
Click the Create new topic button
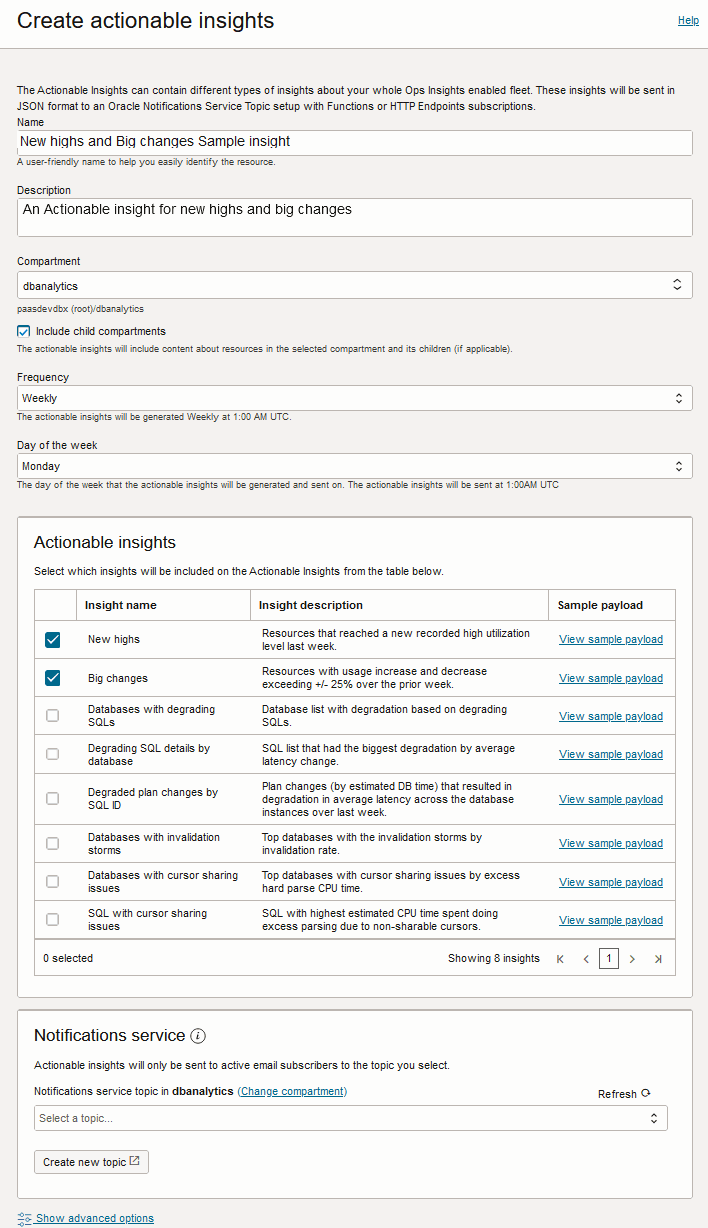pyautogui.click(x=91, y=1162)
